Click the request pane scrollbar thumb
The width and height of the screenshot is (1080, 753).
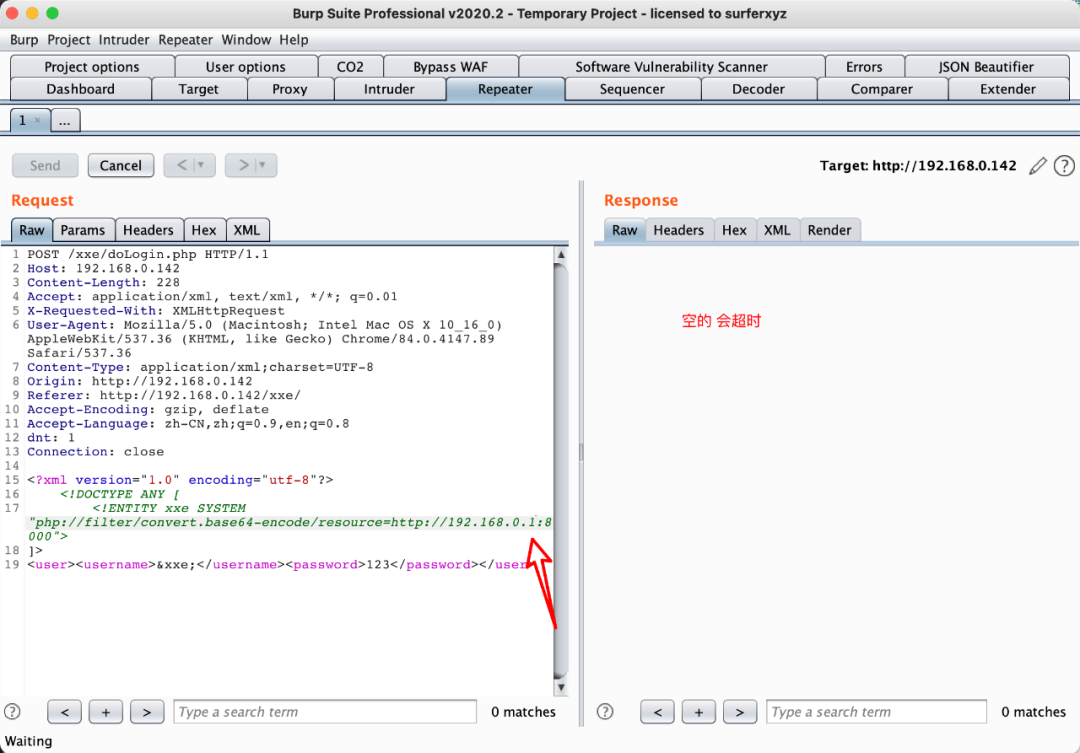pyautogui.click(x=561, y=471)
